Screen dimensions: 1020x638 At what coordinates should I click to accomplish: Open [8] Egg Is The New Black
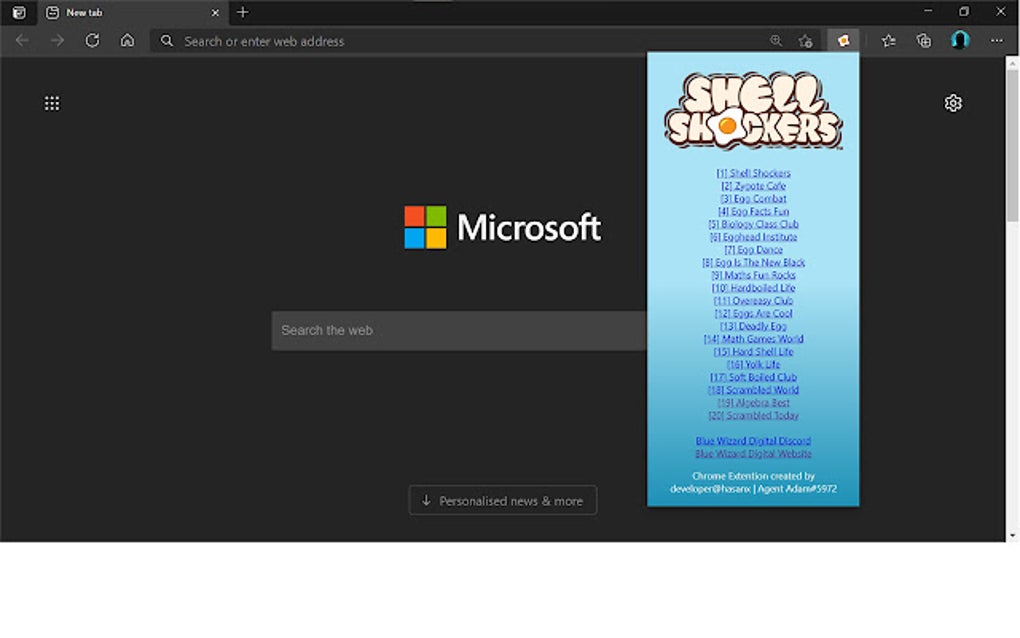(x=753, y=262)
